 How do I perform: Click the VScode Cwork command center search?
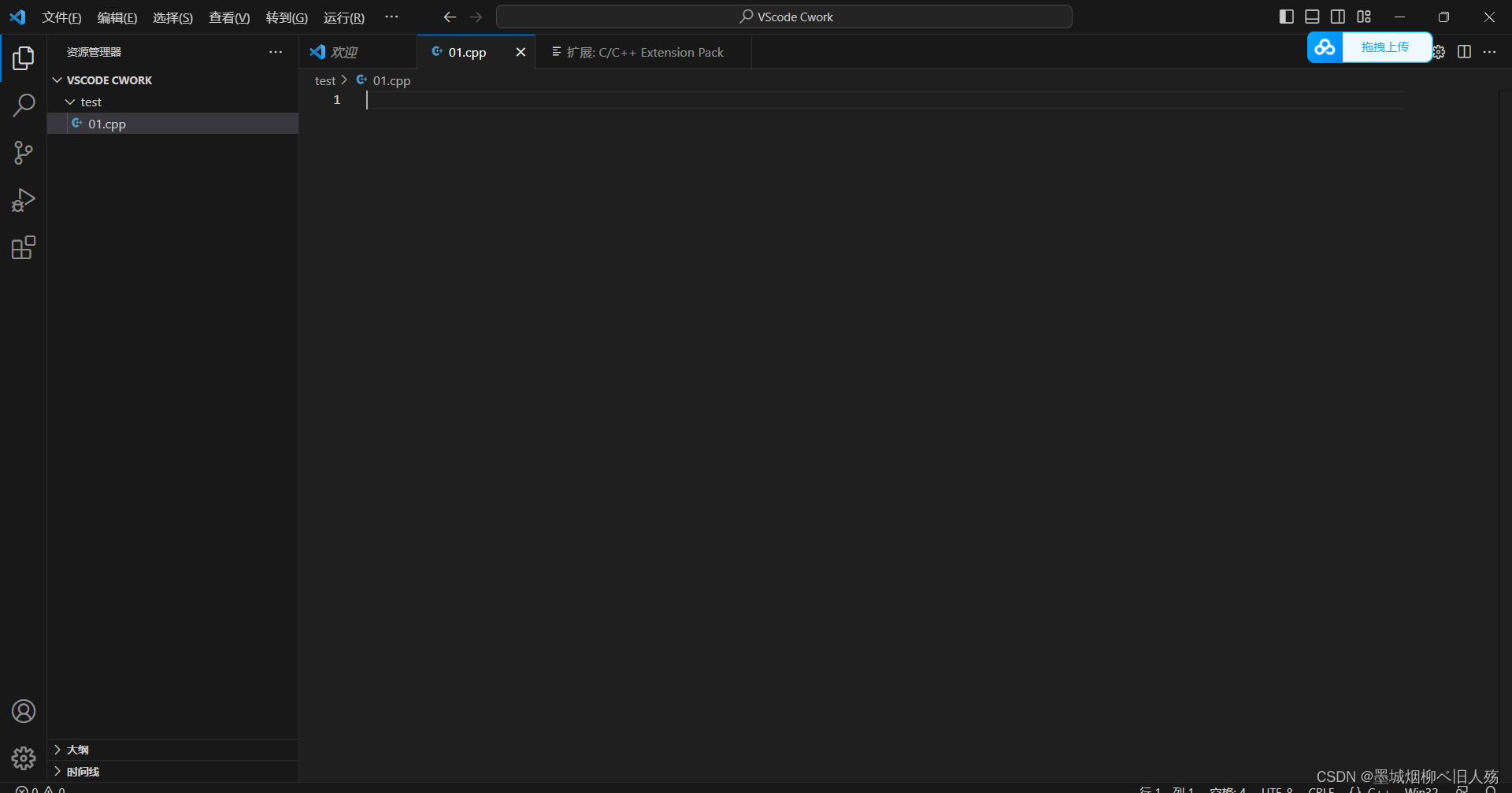(x=784, y=17)
